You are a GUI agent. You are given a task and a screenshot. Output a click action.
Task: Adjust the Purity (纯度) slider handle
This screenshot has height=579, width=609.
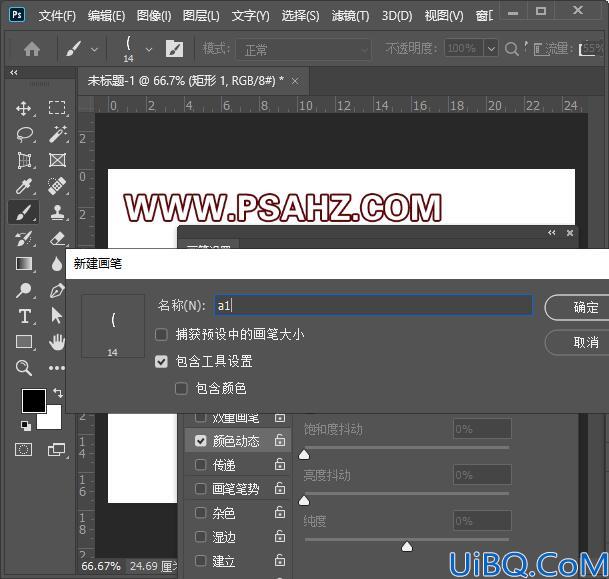407,546
